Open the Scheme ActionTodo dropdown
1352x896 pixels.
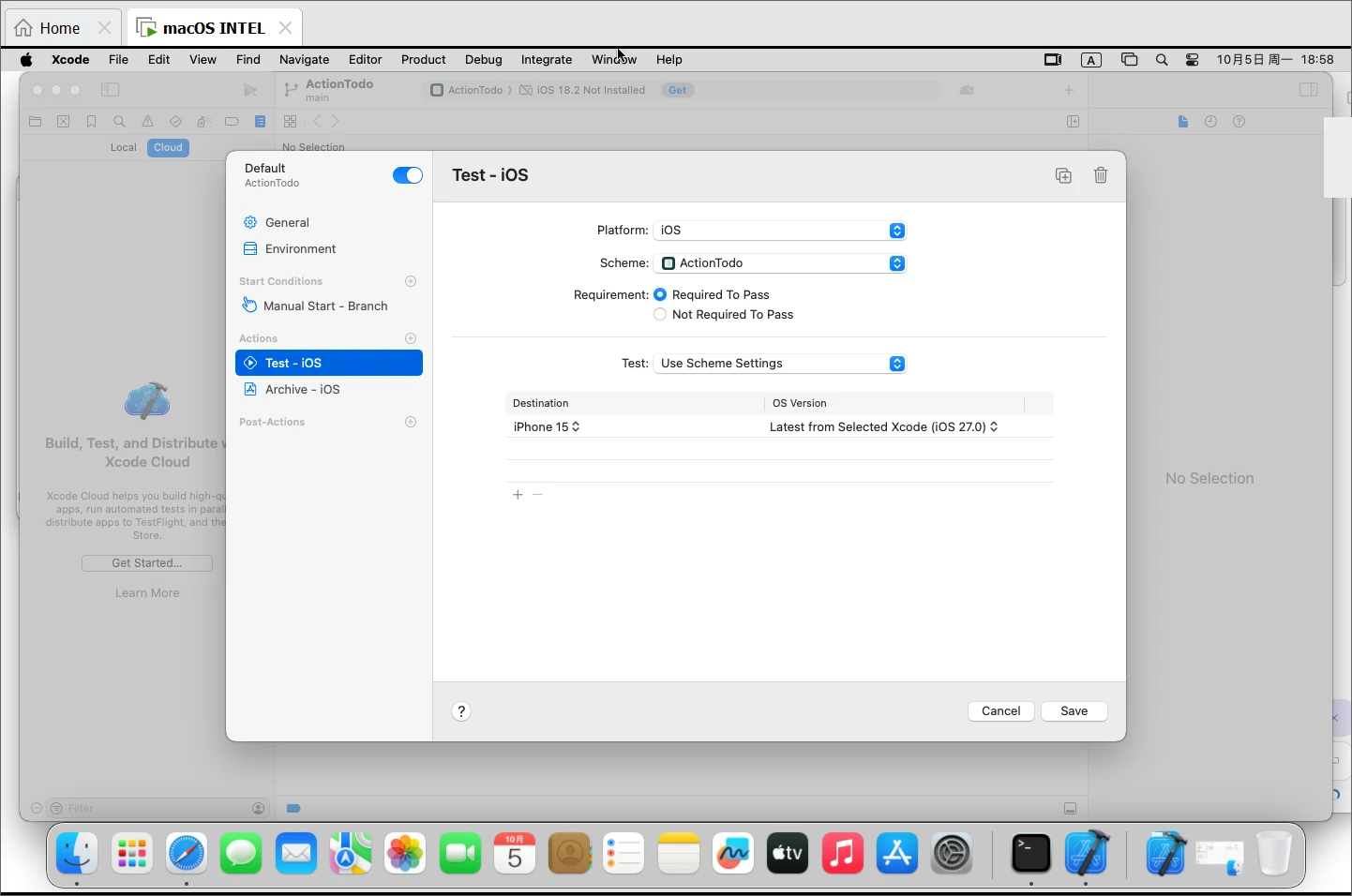point(780,263)
